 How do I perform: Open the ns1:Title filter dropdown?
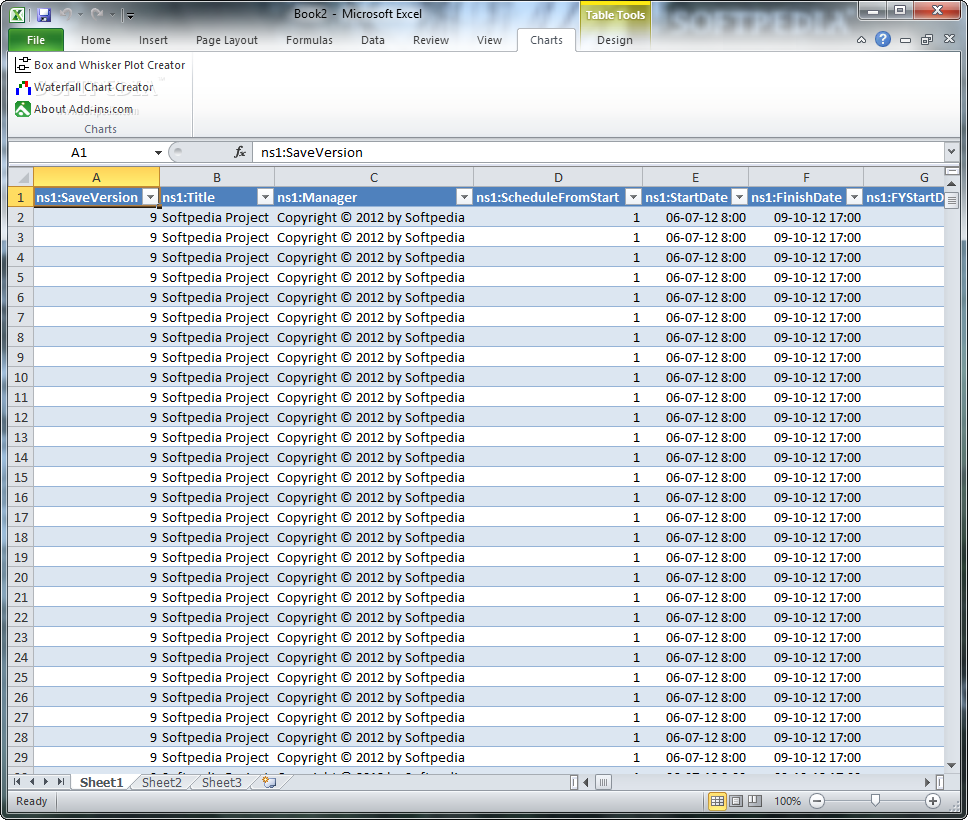[x=265, y=197]
